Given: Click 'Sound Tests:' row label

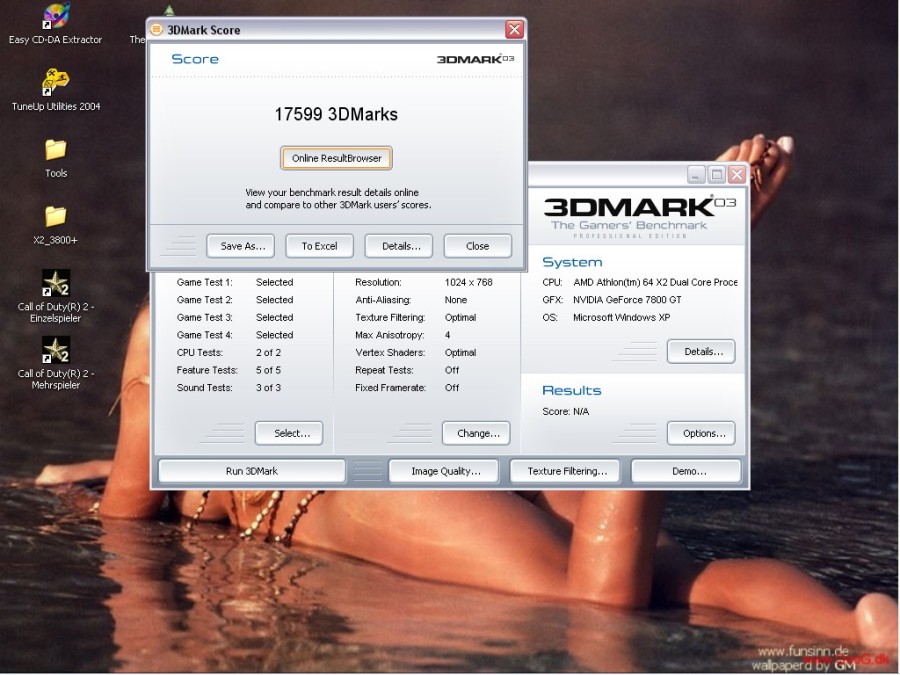Looking at the screenshot, I should [204, 387].
